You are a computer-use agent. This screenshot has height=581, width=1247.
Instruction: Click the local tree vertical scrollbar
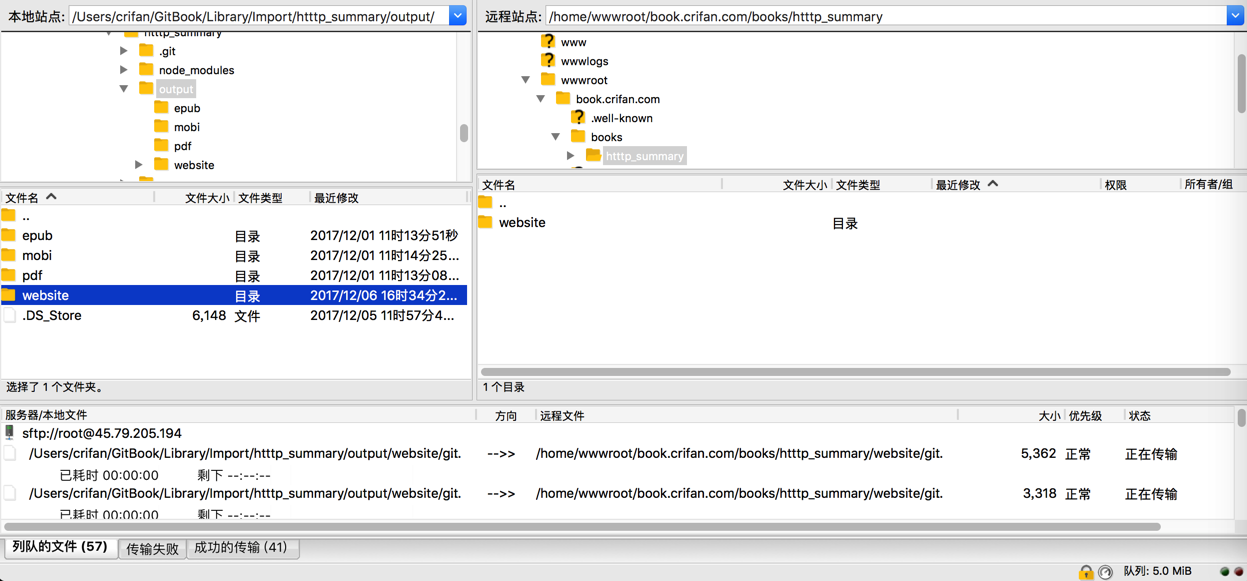pos(464,133)
